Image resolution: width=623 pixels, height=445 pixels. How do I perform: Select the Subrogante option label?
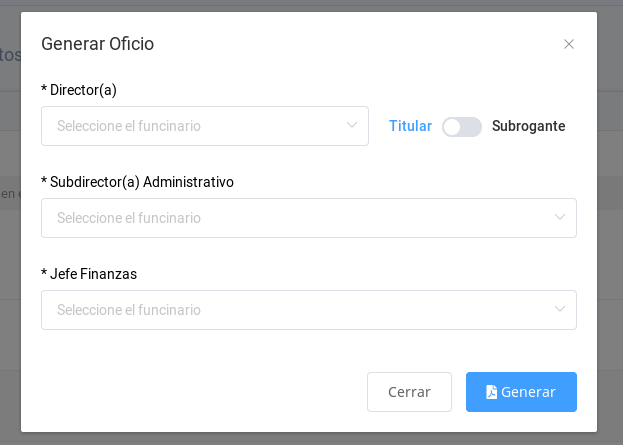point(528,126)
